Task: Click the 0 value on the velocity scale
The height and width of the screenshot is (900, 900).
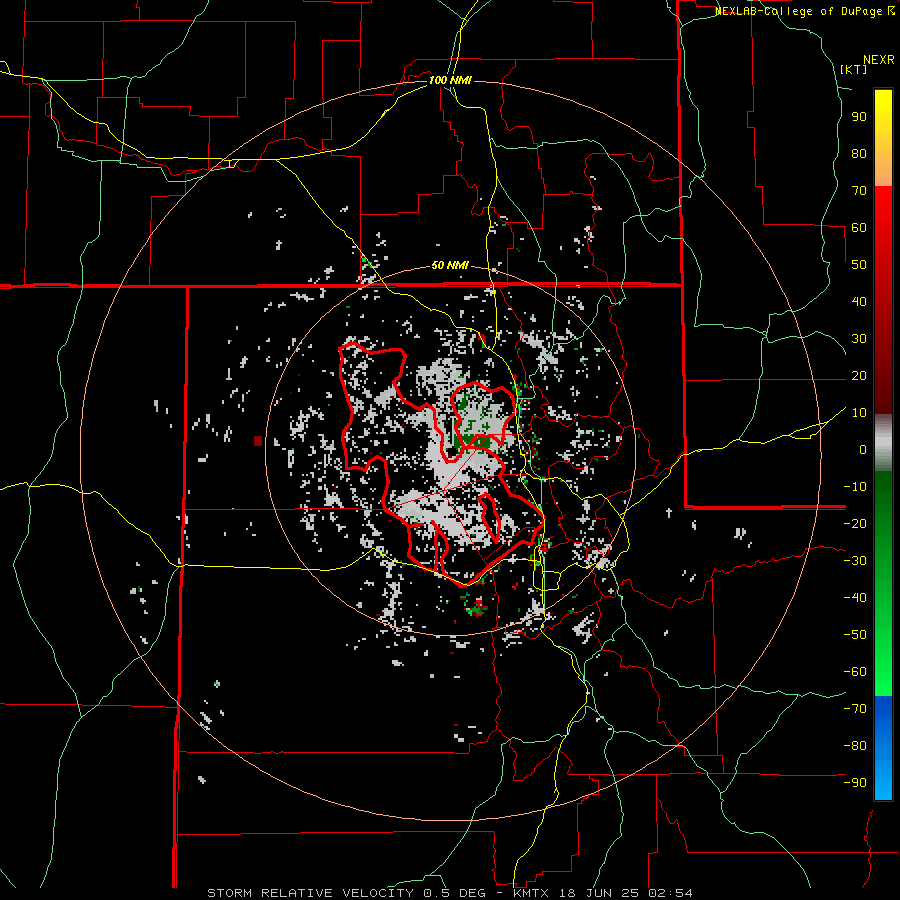Action: pos(863,449)
